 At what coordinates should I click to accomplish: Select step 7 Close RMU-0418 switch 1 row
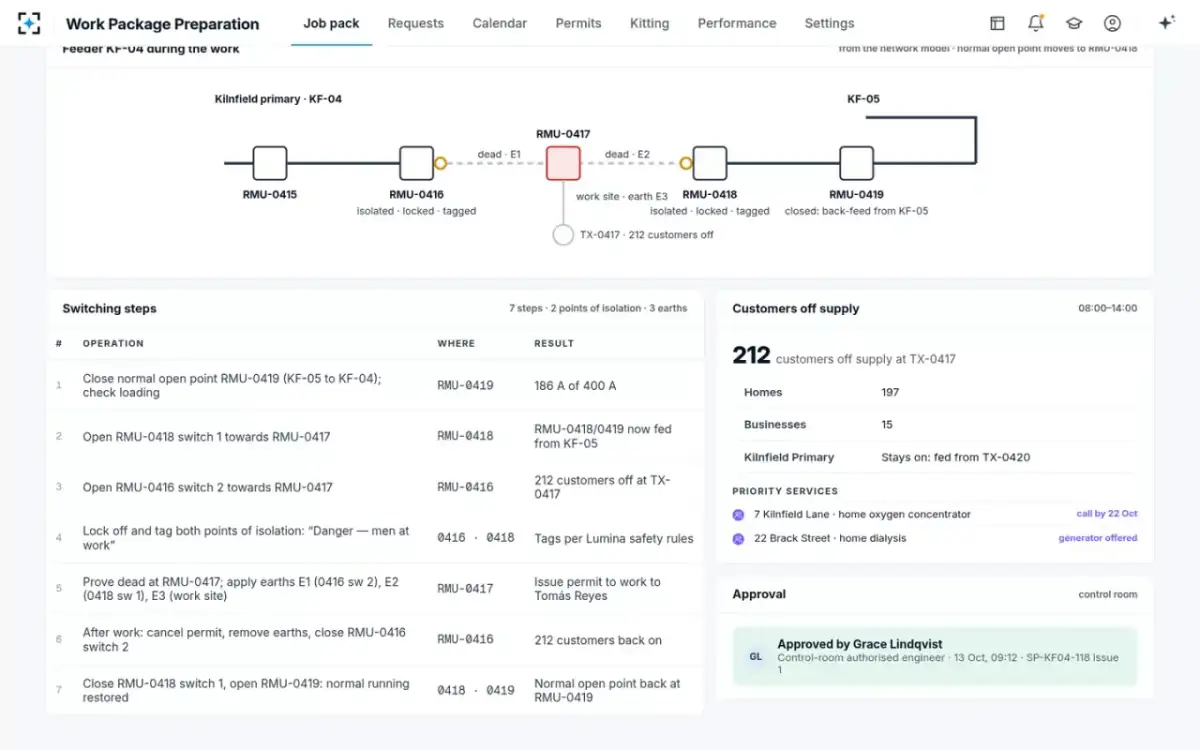pyautogui.click(x=375, y=690)
